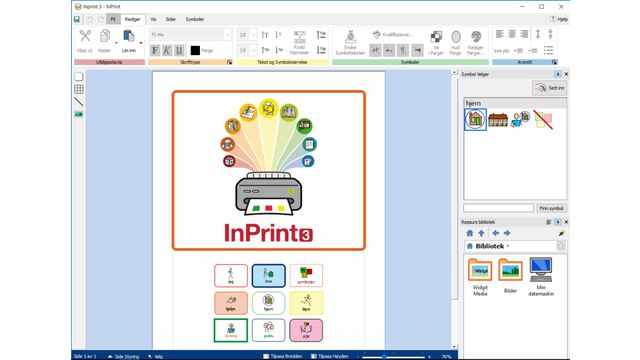This screenshot has height=360, width=640.
Task: Expand the Lim inn dropdown arrow
Action: [141, 42]
